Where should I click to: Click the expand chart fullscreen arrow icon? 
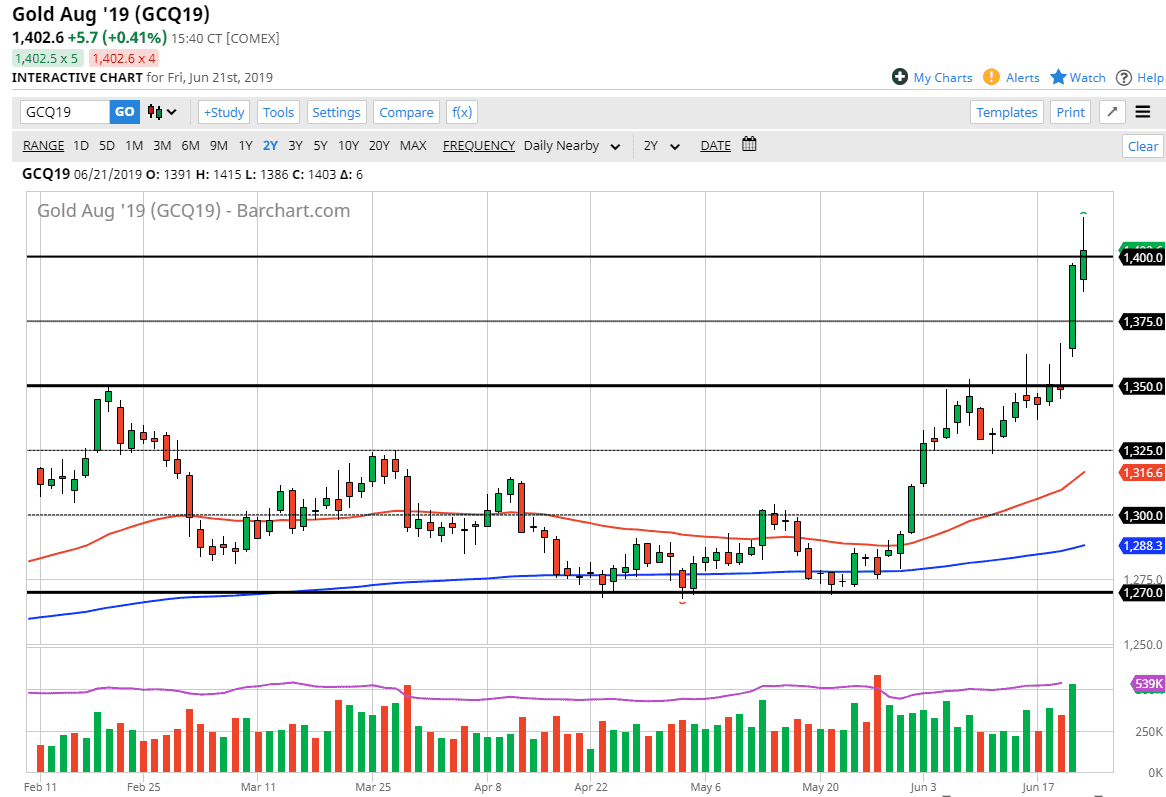(1113, 112)
